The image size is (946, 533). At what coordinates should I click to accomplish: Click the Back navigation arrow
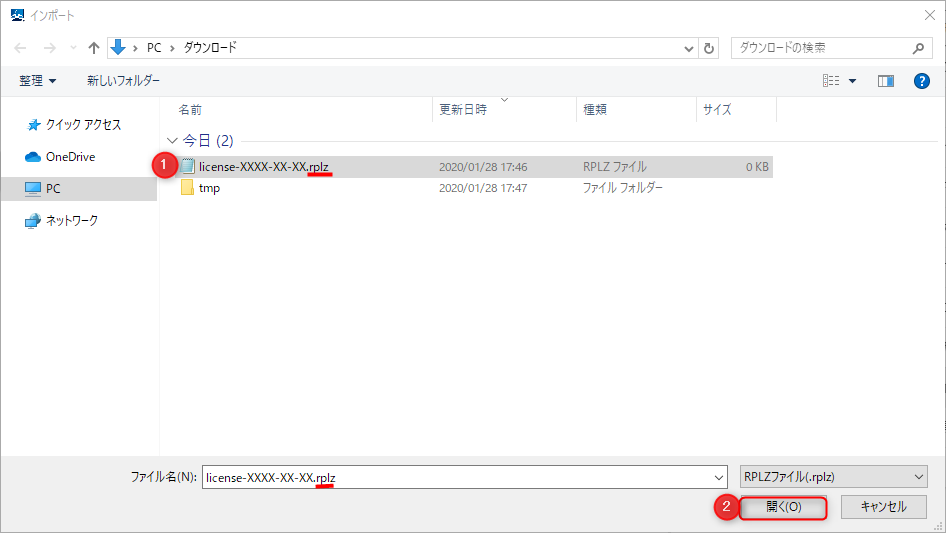20,48
